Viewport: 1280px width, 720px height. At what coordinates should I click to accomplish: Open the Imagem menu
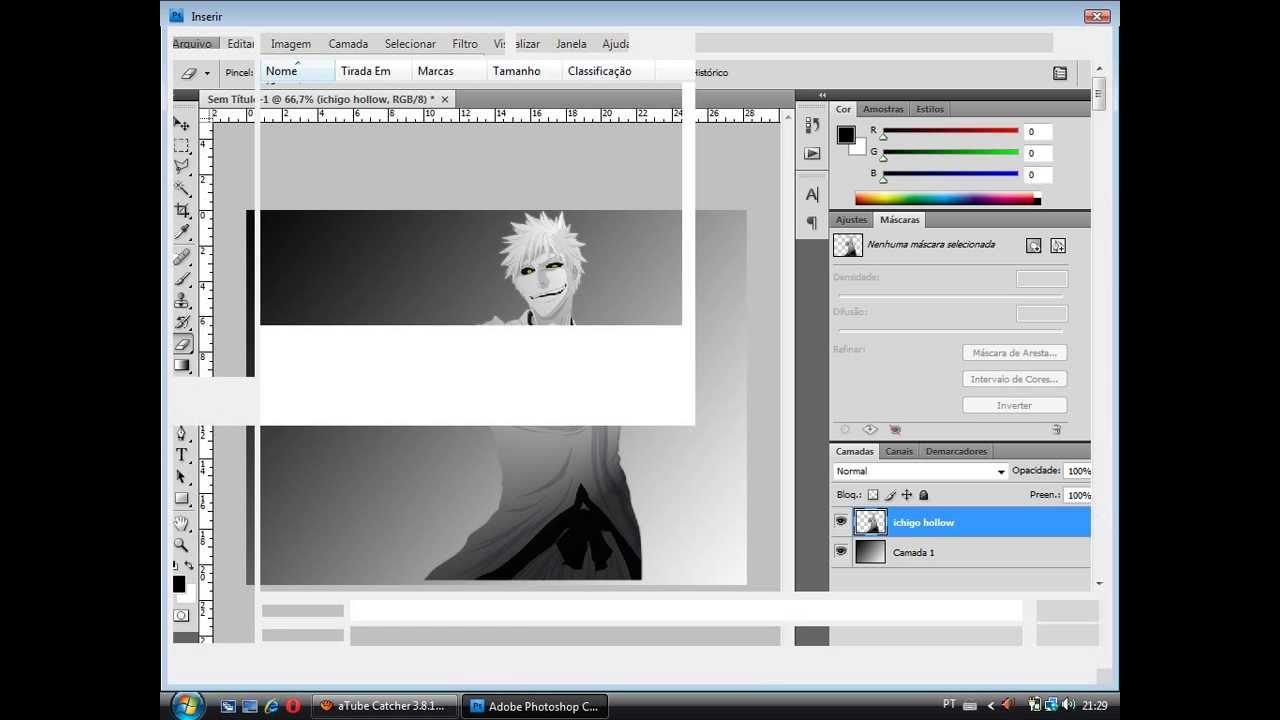coord(291,44)
